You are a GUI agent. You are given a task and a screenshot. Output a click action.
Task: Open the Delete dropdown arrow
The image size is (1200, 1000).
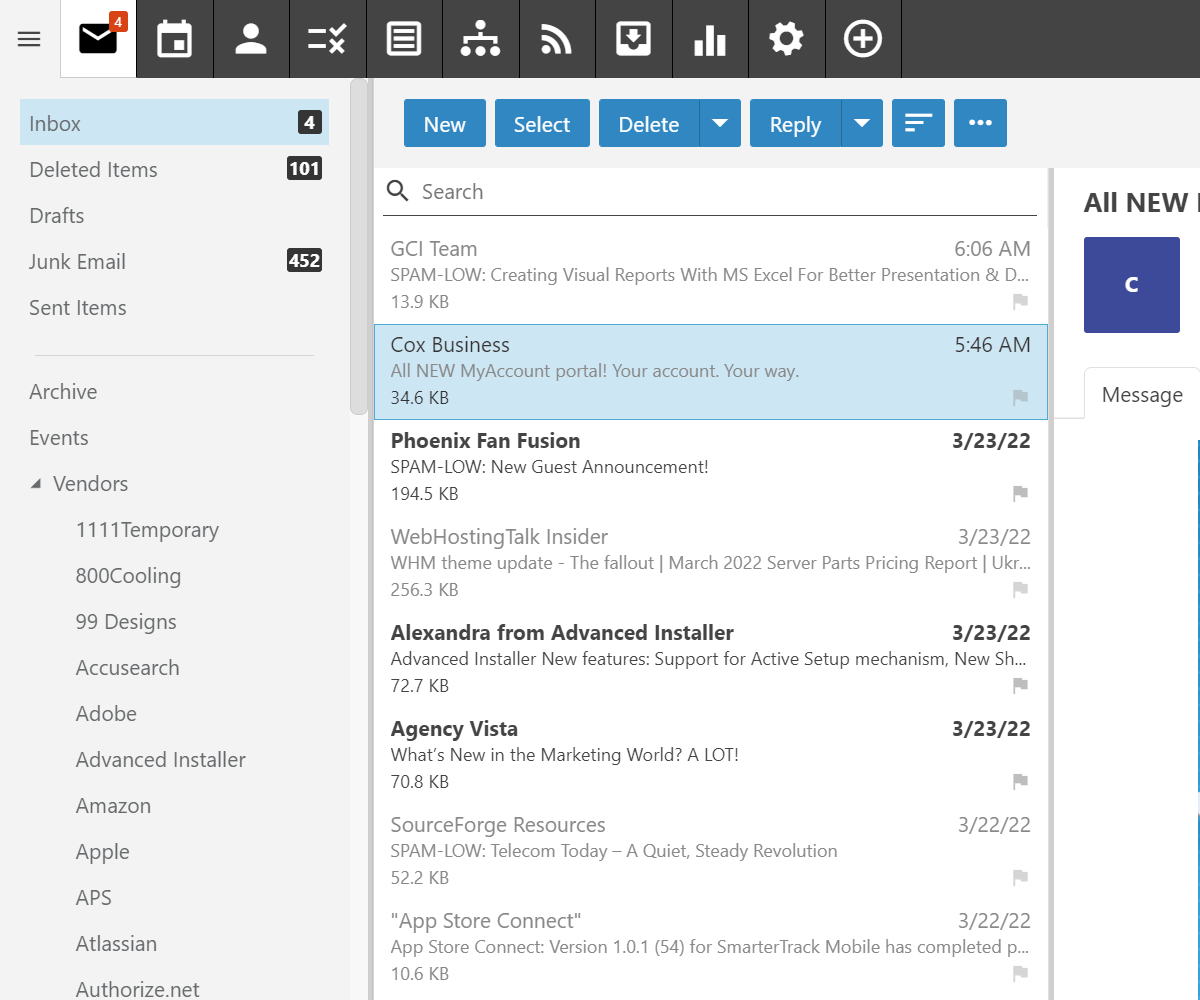click(x=720, y=123)
